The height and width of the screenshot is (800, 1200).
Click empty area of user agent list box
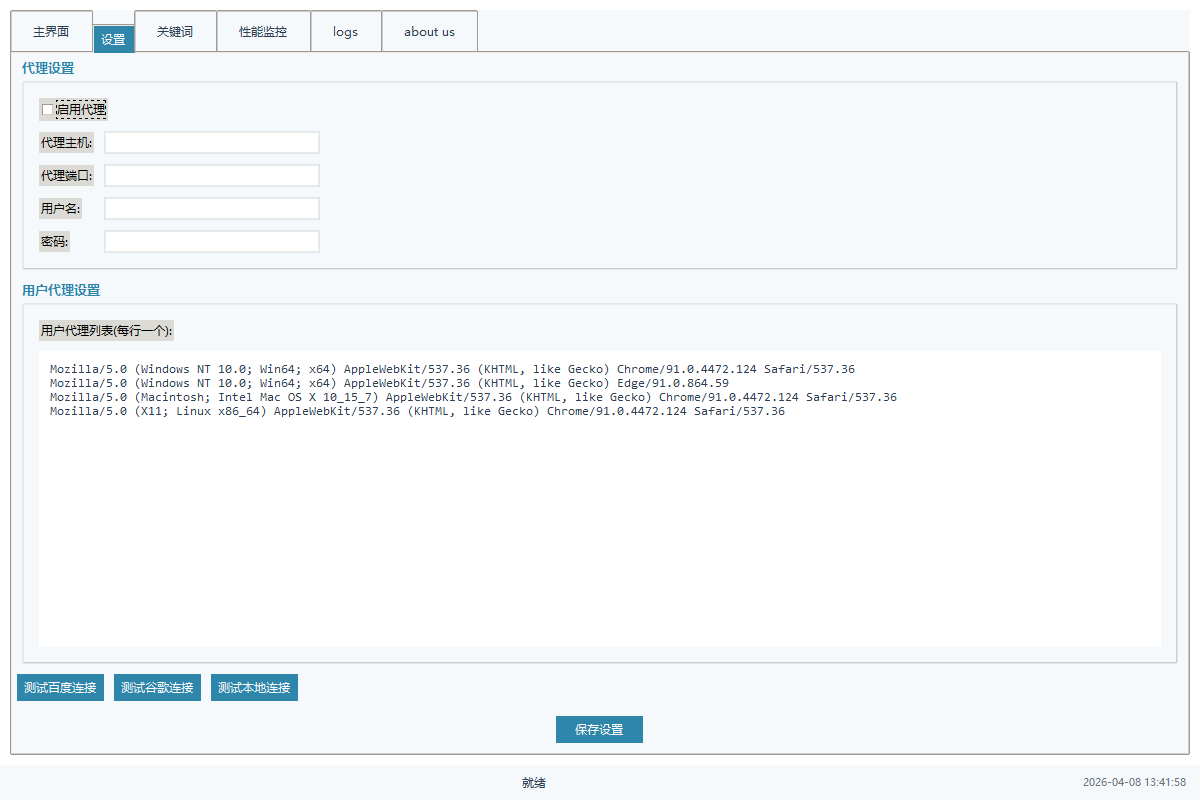pos(600,540)
